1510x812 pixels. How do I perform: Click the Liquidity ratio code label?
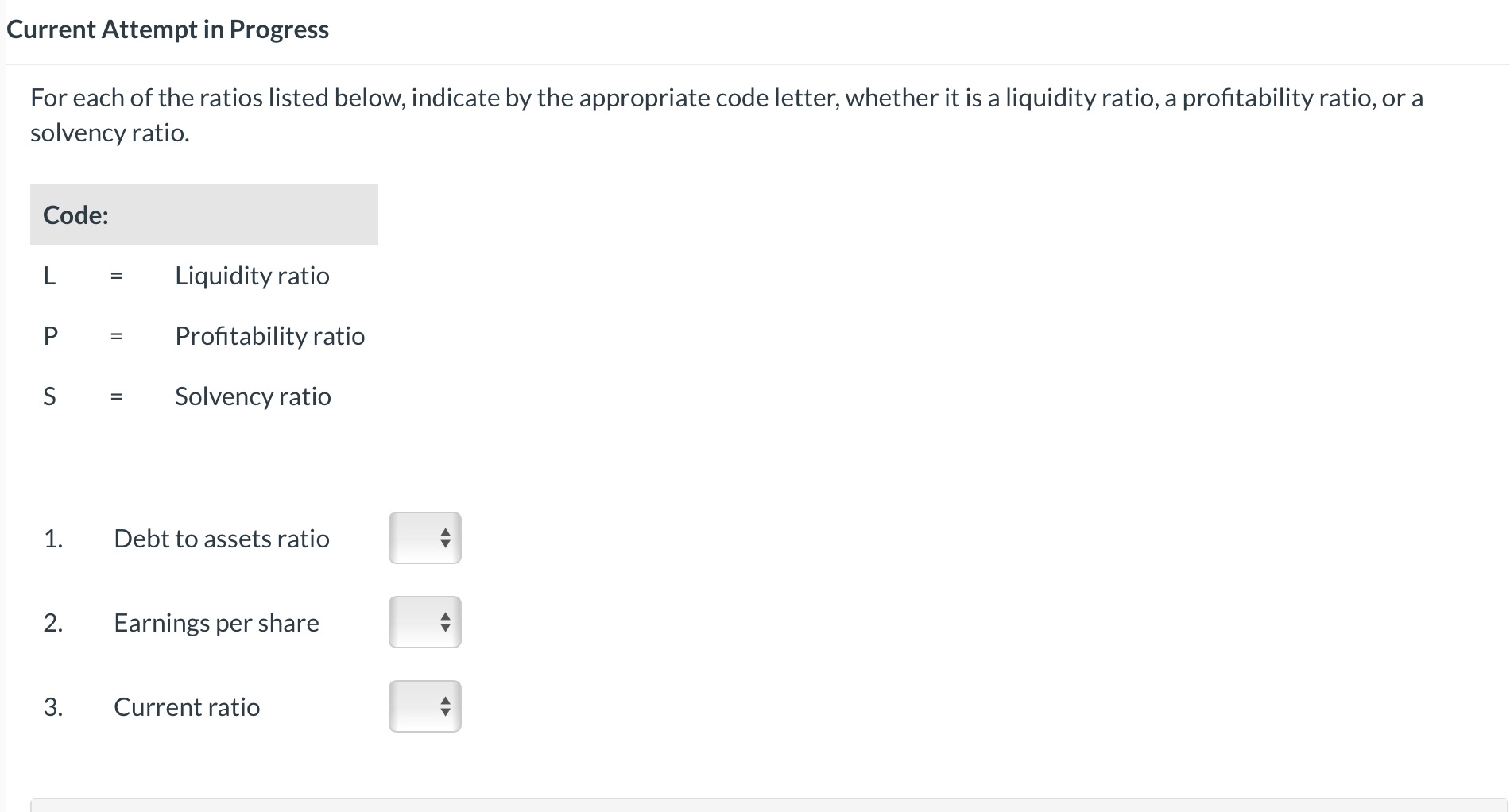tap(252, 276)
